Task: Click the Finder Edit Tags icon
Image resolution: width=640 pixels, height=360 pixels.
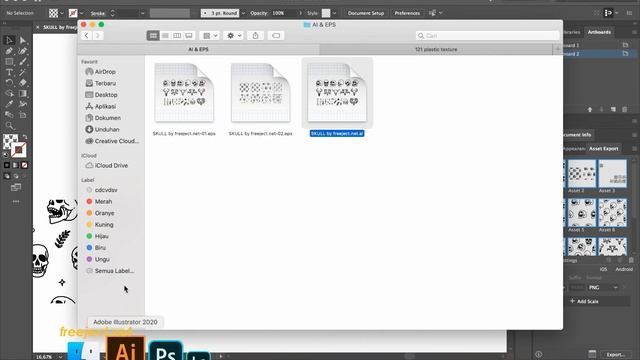Action: pyautogui.click(x=276, y=36)
